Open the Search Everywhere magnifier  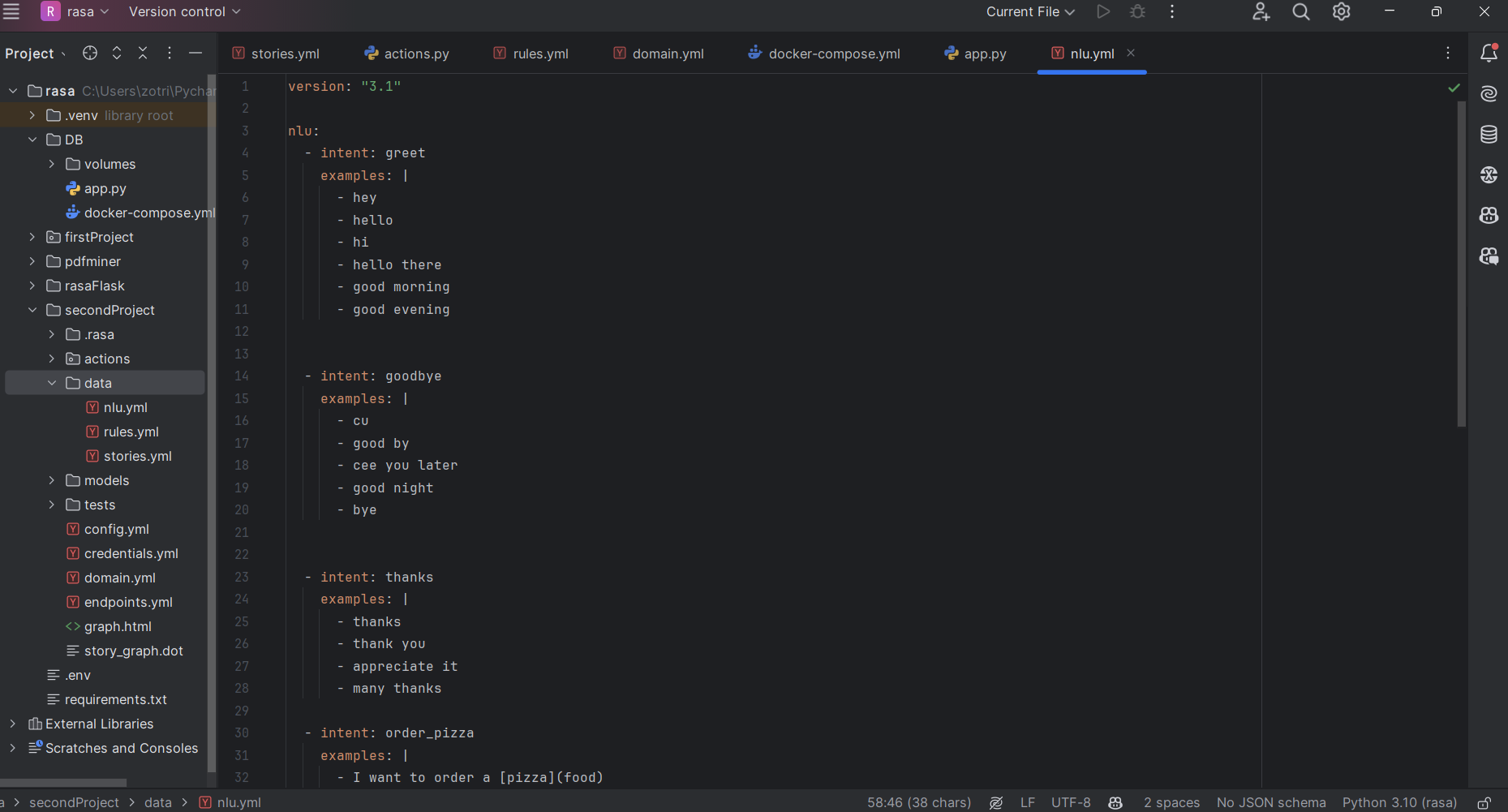(1301, 11)
